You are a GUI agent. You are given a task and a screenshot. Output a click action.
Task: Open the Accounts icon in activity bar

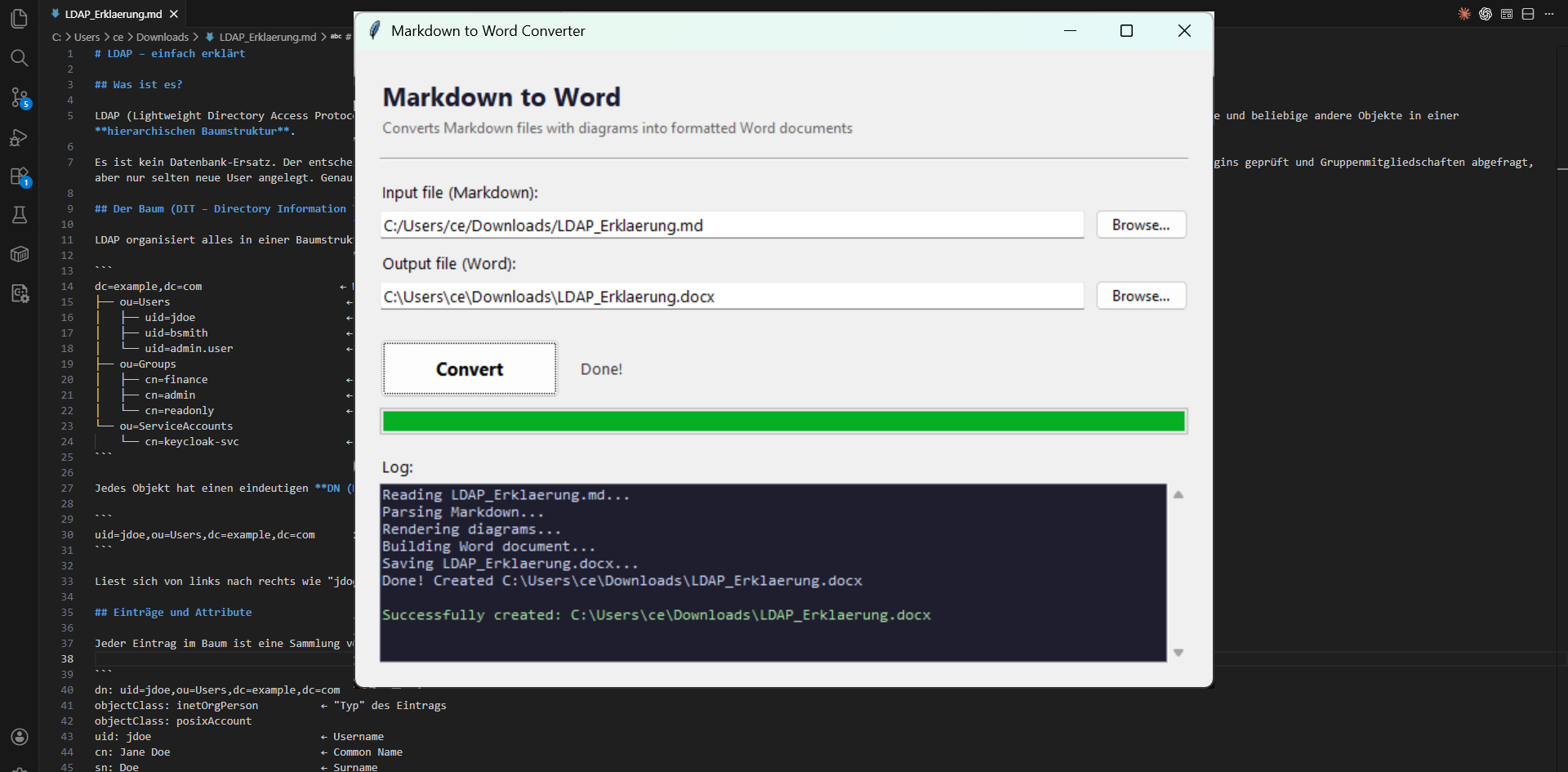click(20, 737)
